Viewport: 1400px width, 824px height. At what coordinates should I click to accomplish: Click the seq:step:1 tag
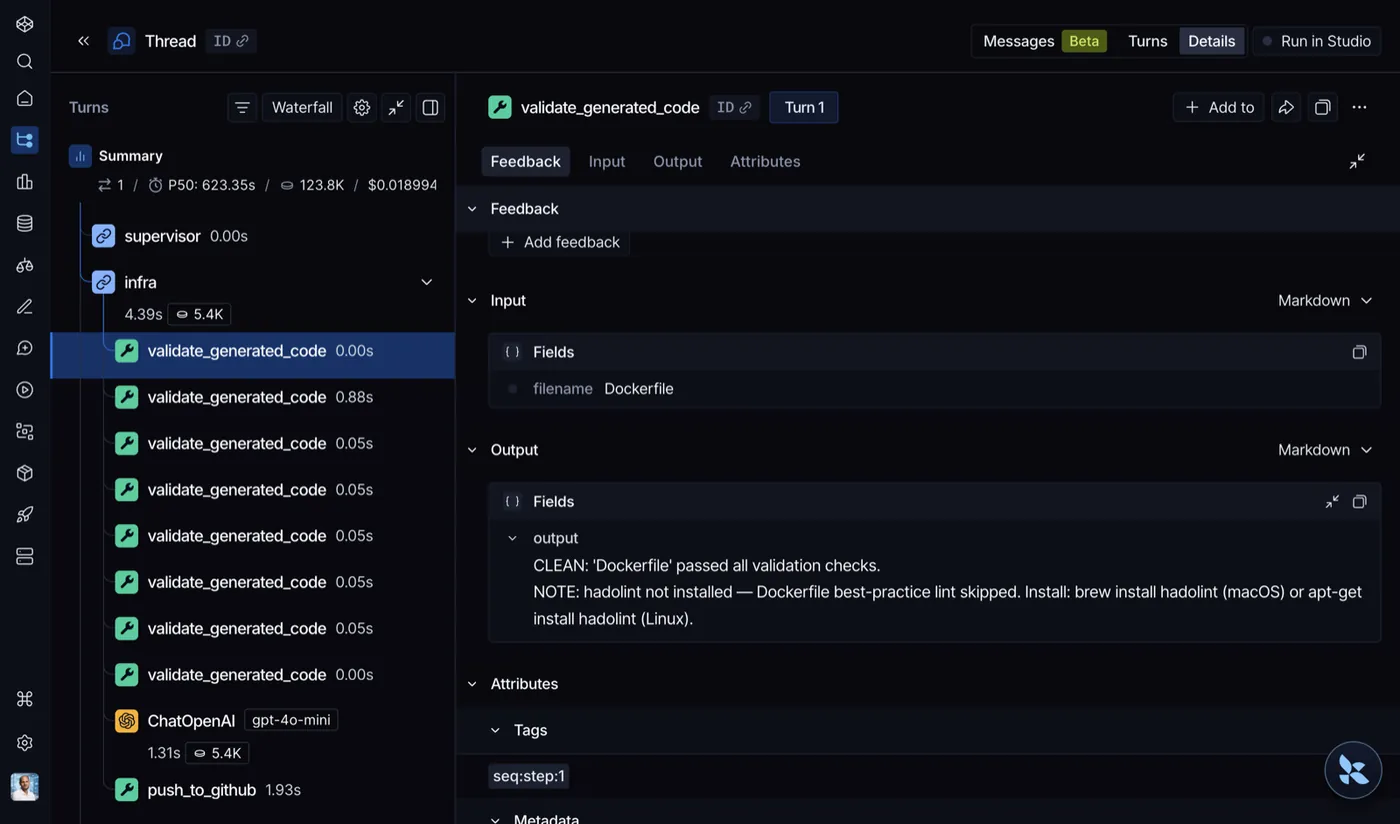coord(529,776)
